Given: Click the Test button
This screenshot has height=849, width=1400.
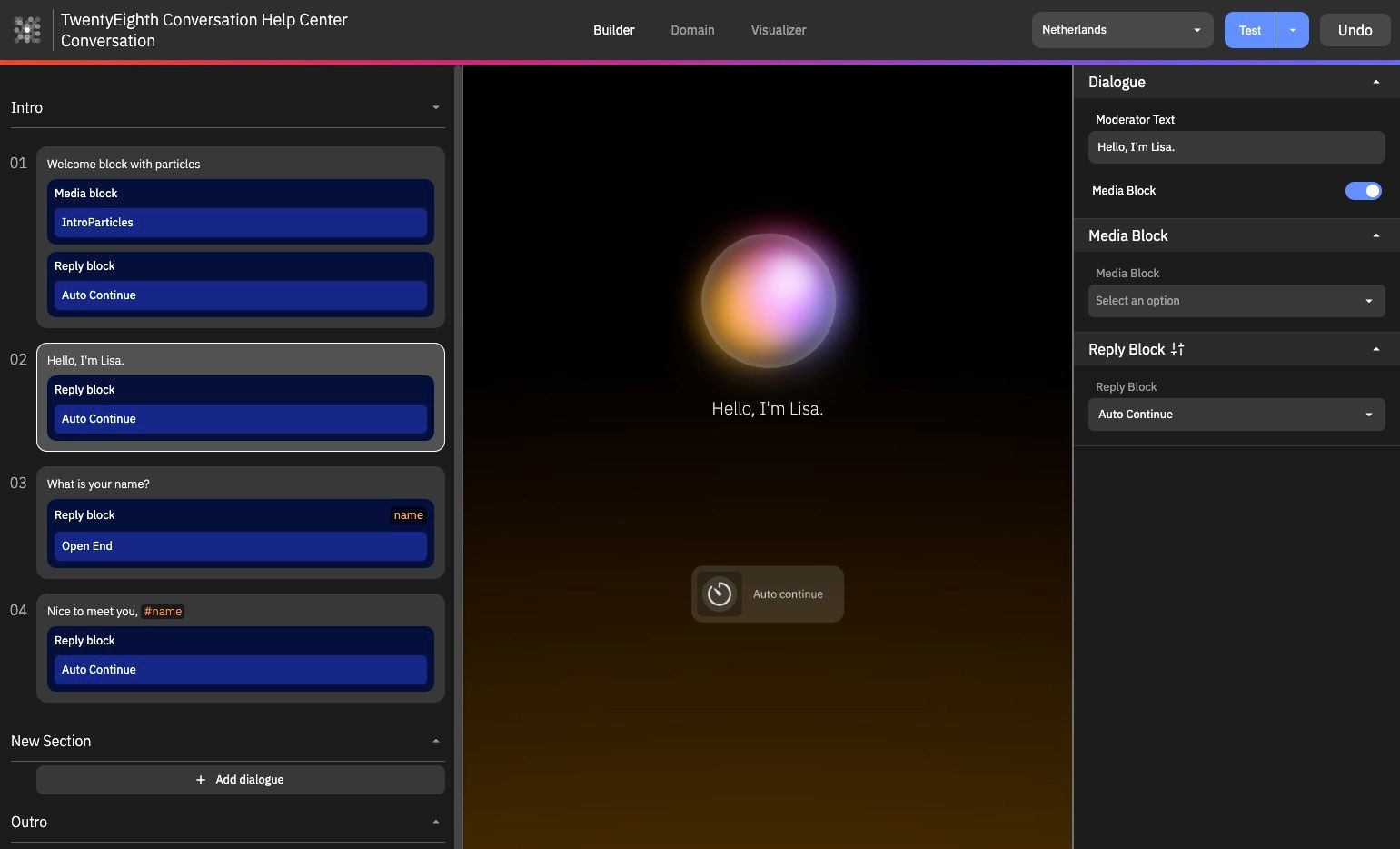Looking at the screenshot, I should click(x=1250, y=30).
